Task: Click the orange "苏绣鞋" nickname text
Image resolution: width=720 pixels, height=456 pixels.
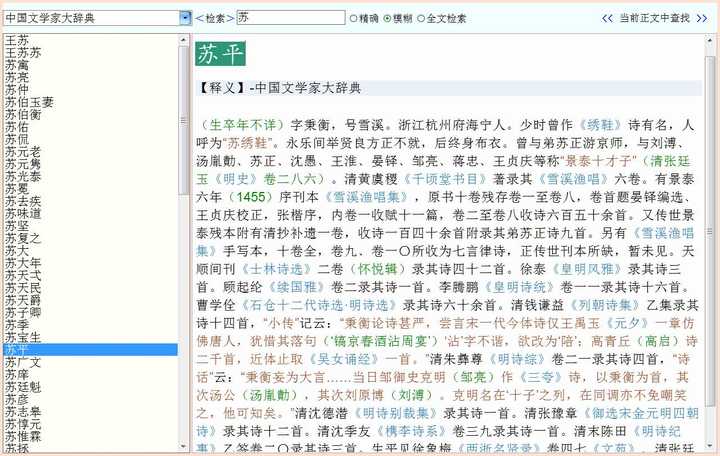Action: tap(248, 143)
